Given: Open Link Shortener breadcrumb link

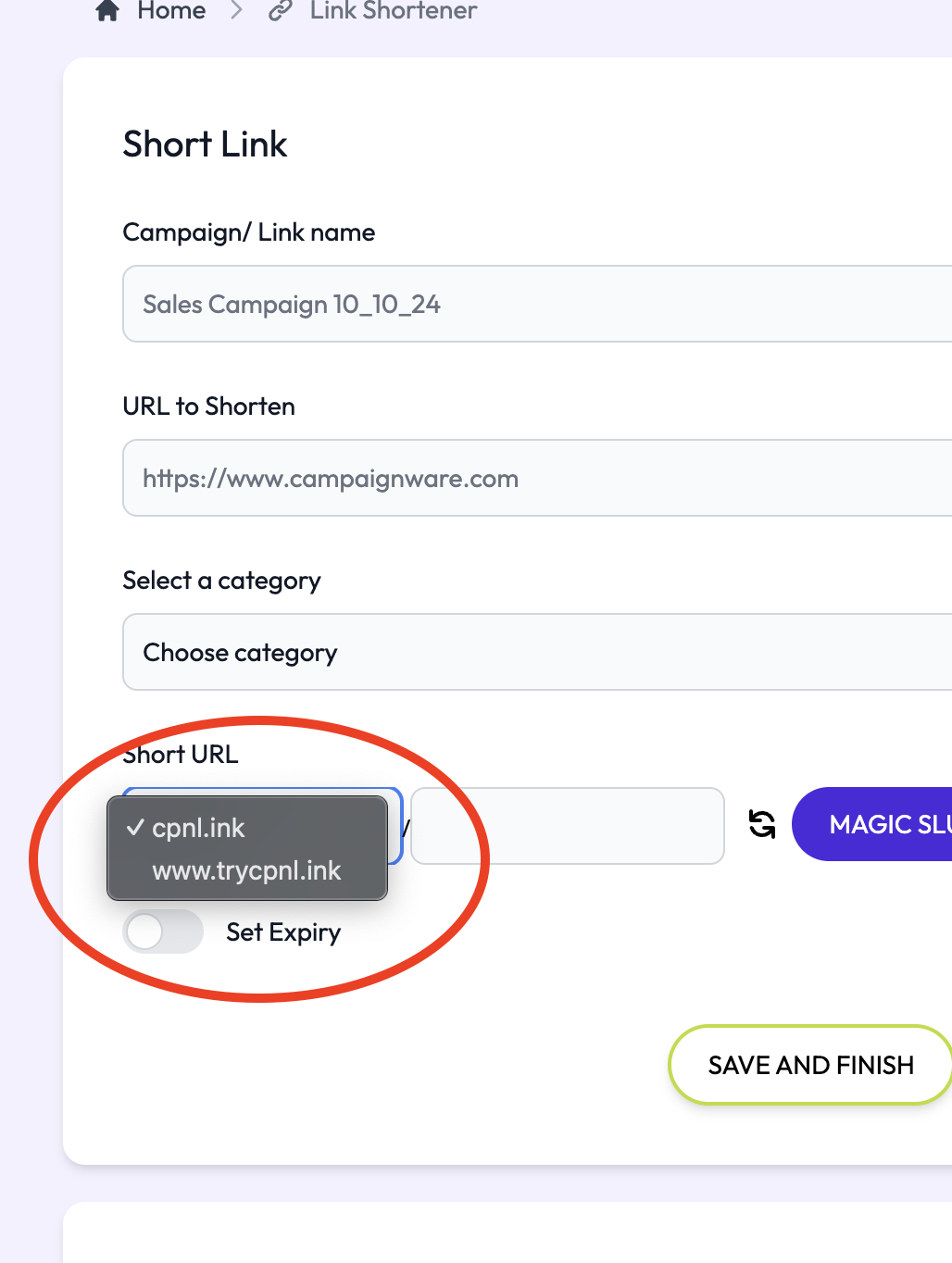Looking at the screenshot, I should [x=394, y=11].
